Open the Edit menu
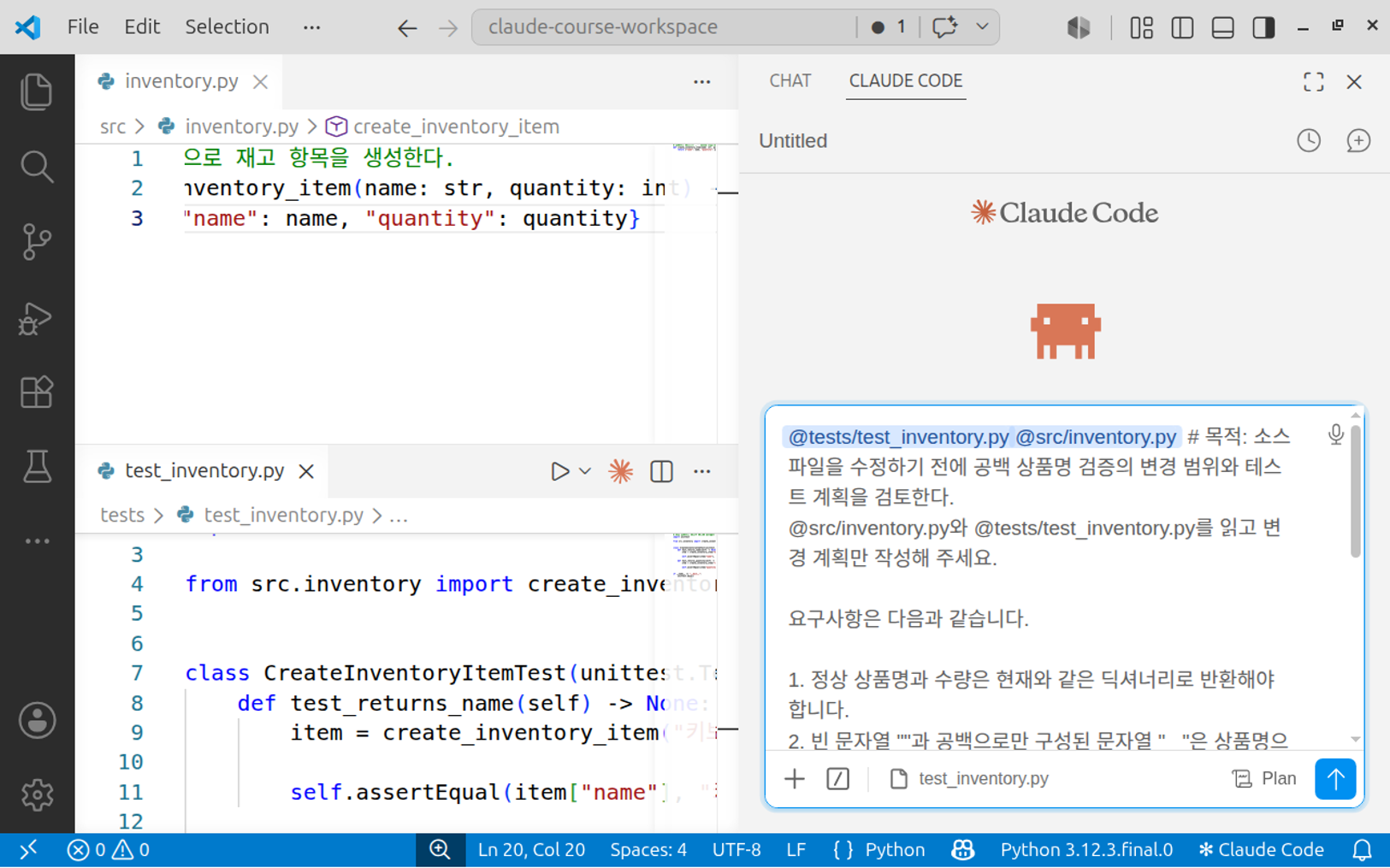This screenshot has width=1390, height=868. click(x=142, y=27)
